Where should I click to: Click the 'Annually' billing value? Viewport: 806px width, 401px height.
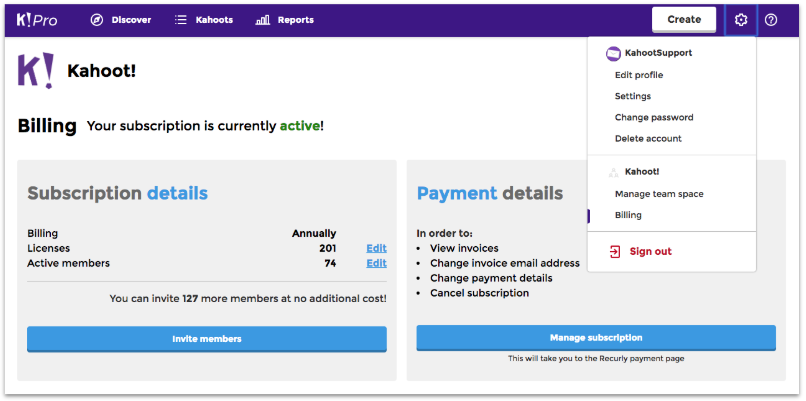coord(314,233)
